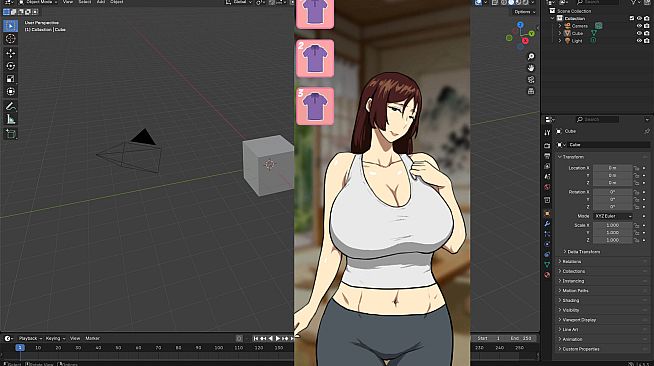Toggle Collection exclude checkbox in outliner
This screenshot has height=366, width=654.
coord(631,18)
